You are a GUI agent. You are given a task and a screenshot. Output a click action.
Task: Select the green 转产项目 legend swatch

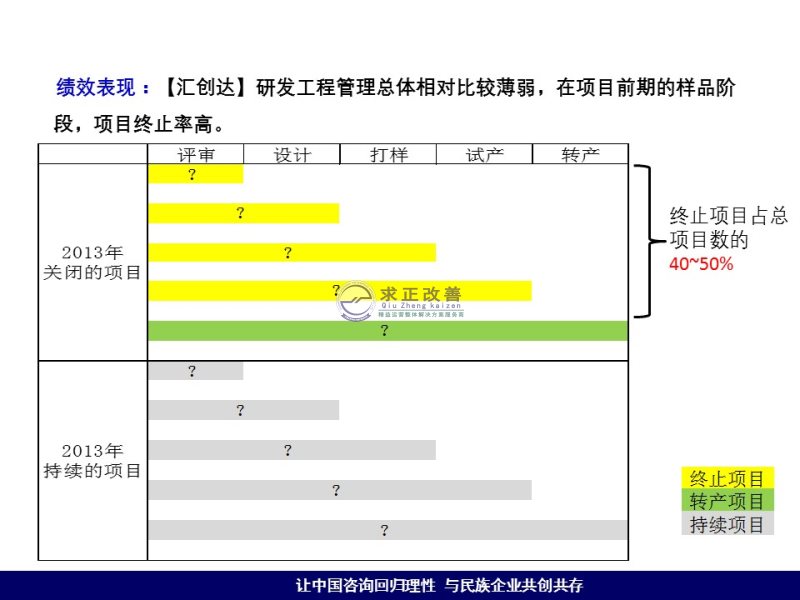pyautogui.click(x=727, y=501)
